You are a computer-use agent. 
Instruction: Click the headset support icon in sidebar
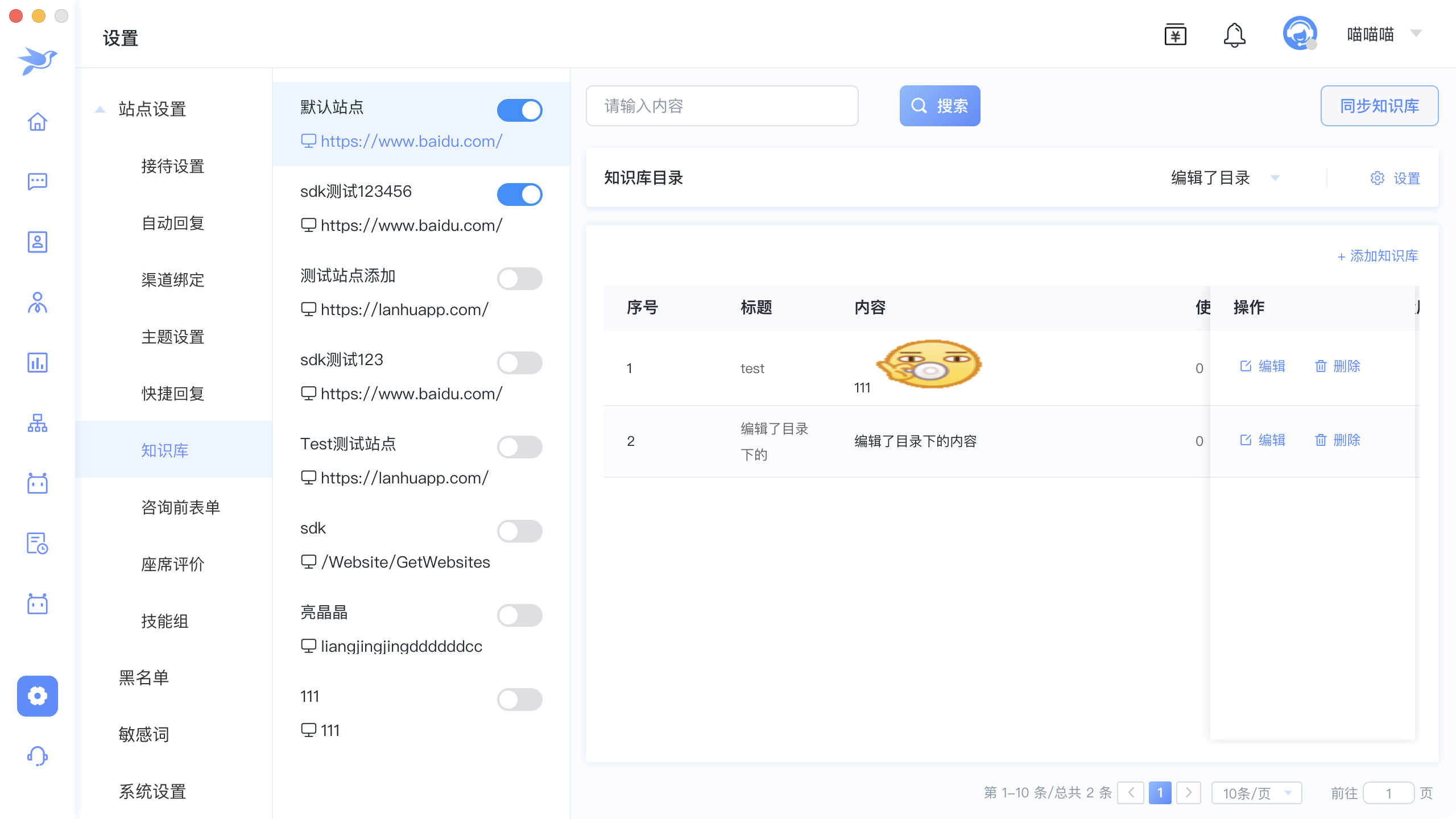pyautogui.click(x=38, y=756)
